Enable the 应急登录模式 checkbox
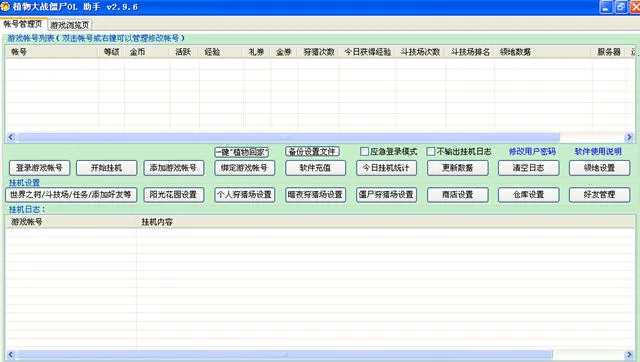640x362 pixels. (x=364, y=152)
